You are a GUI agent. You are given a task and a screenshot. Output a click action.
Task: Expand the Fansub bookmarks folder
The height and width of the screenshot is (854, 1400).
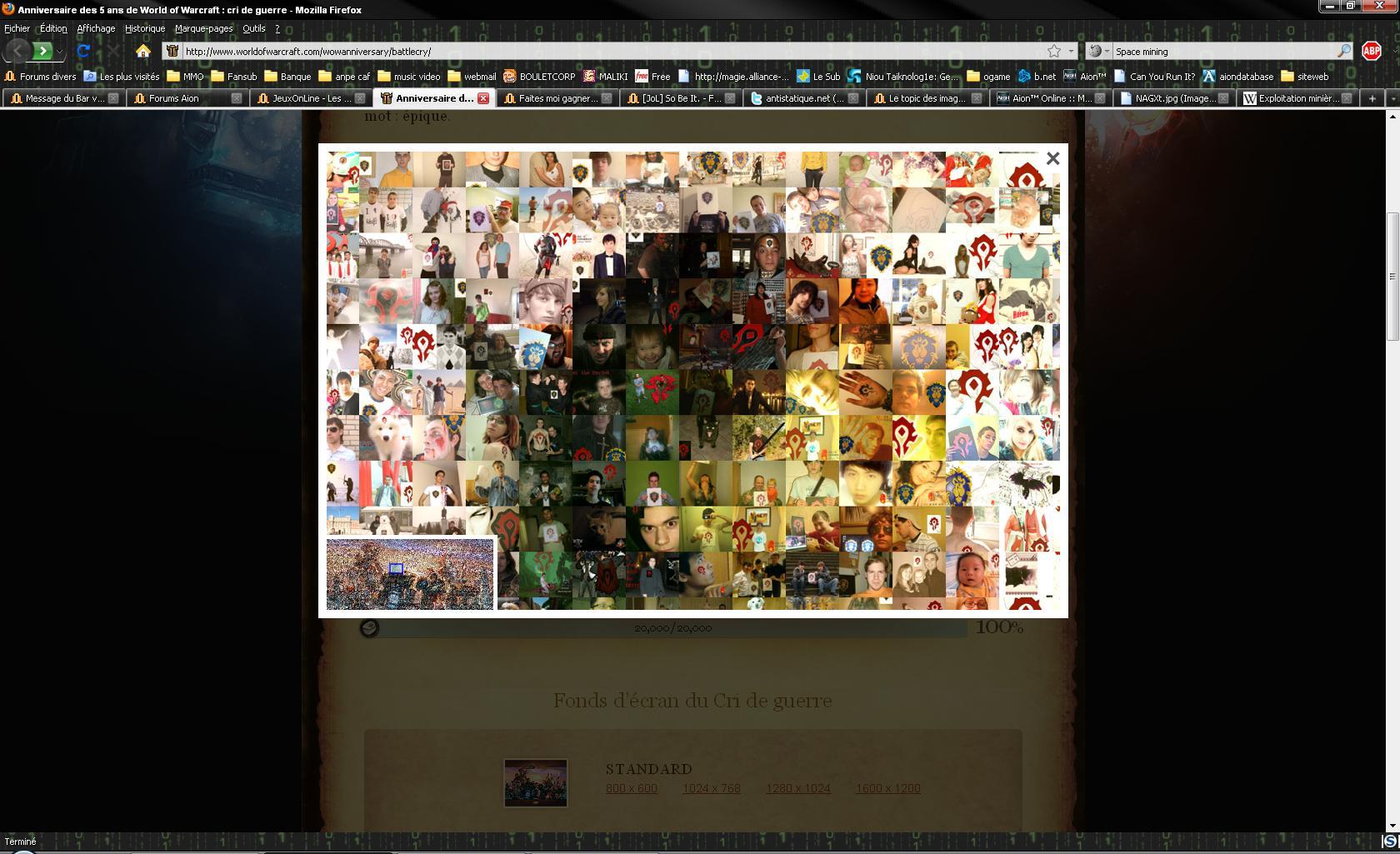tap(234, 77)
